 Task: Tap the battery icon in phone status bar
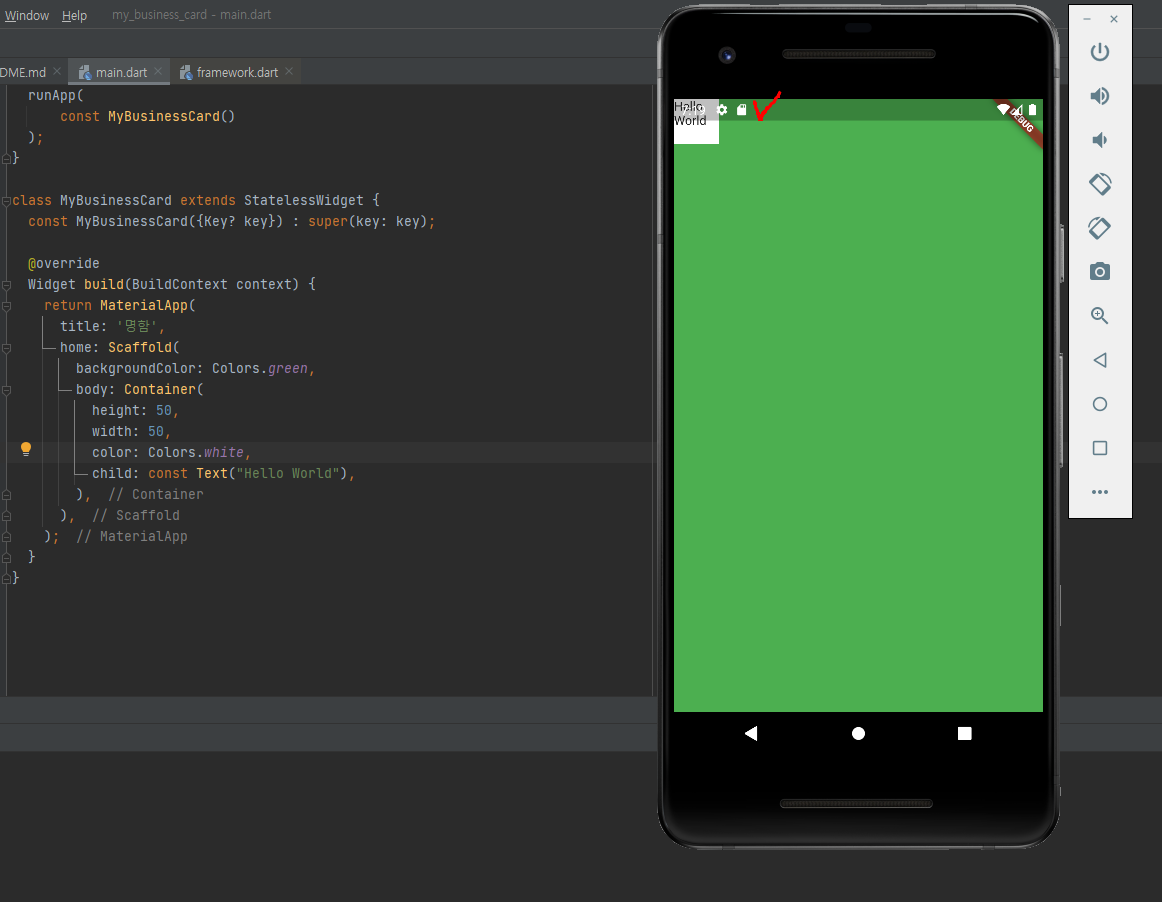[x=1032, y=110]
